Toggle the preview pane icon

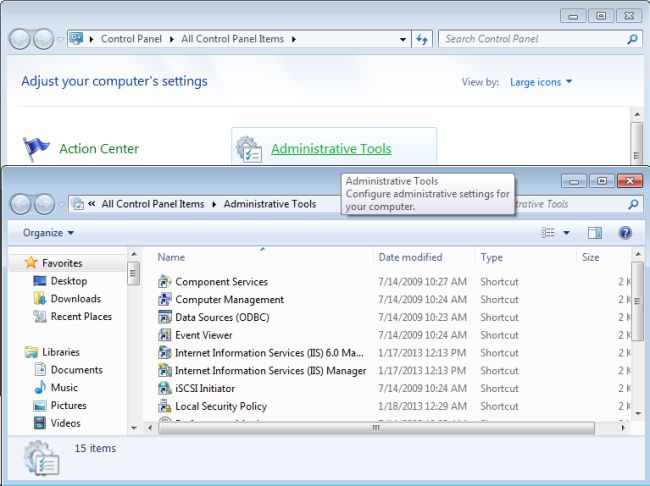coord(595,233)
